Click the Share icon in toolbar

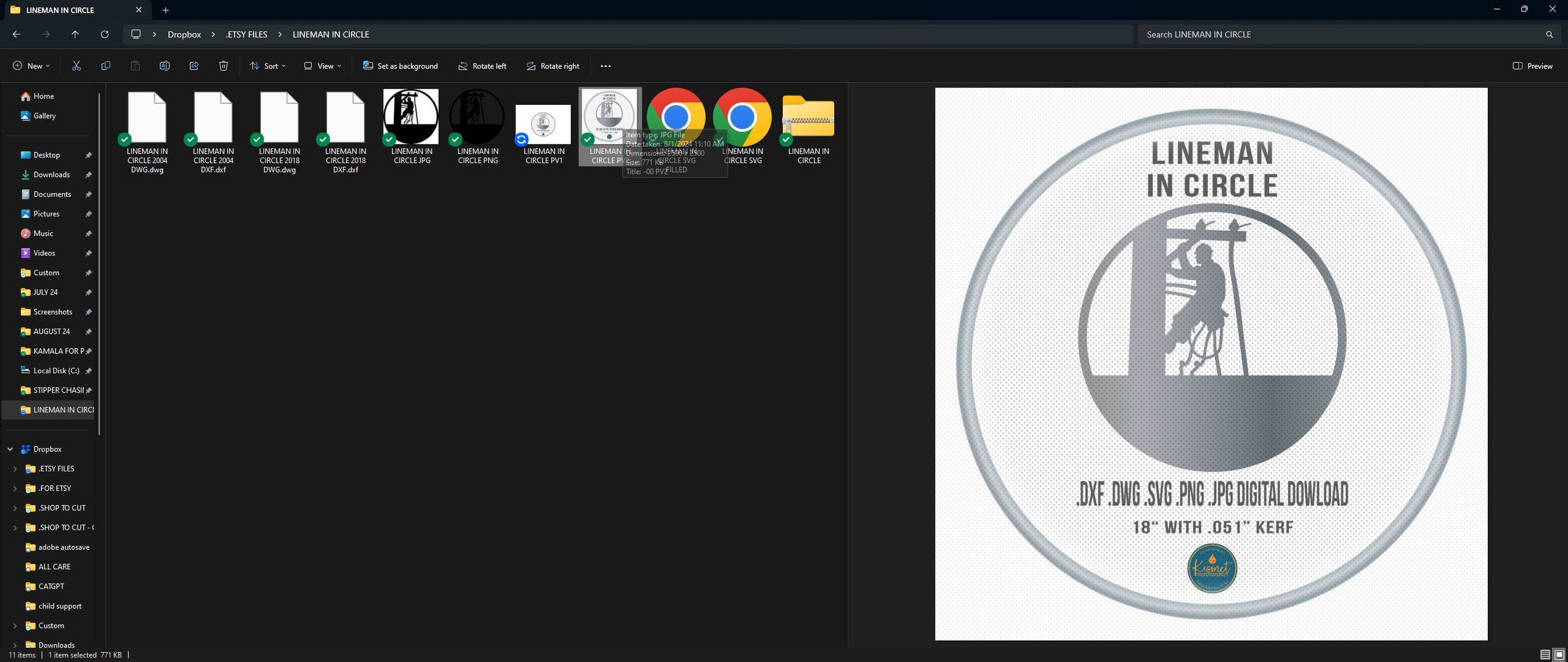tap(194, 66)
